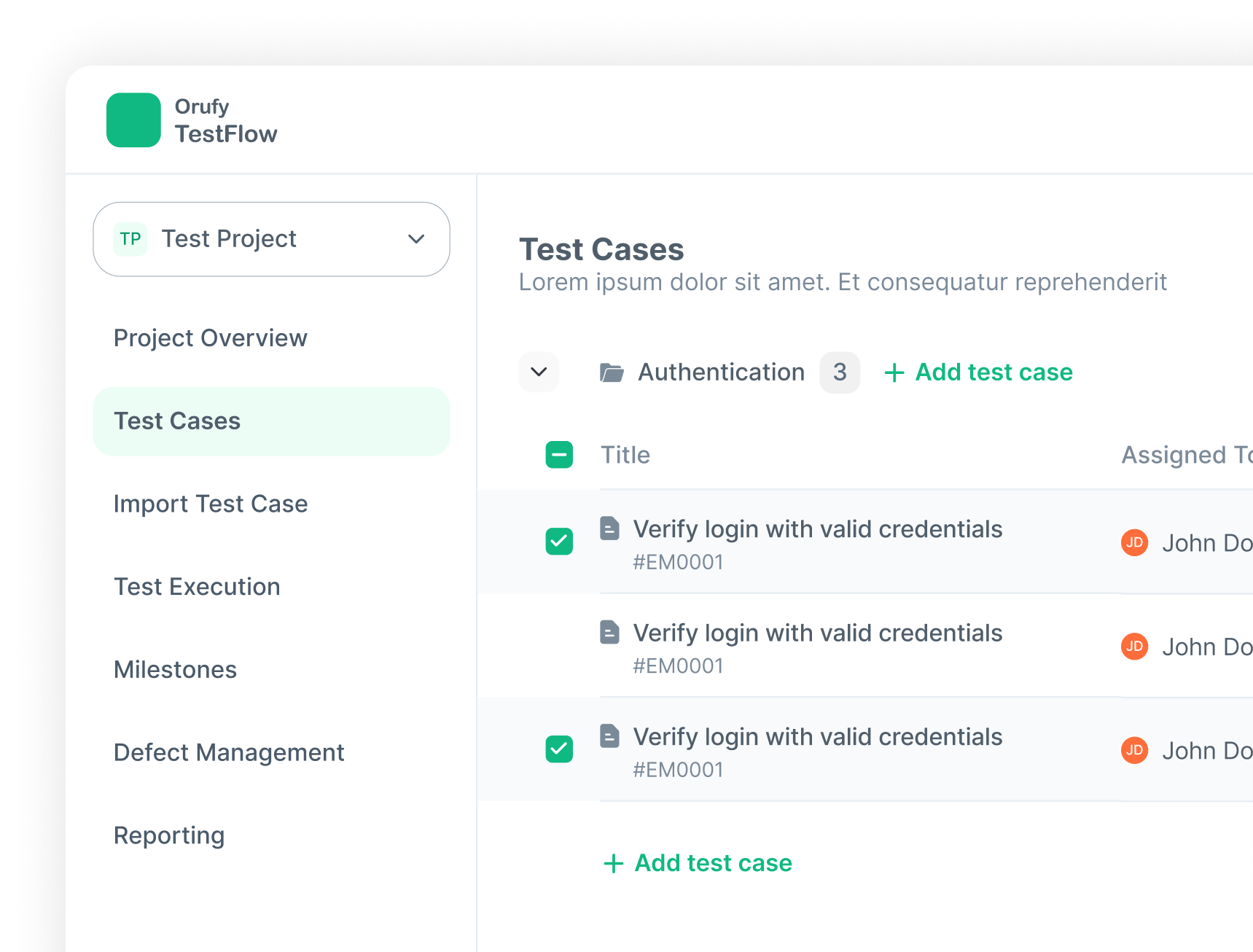Collapse the Authentication folder with the chevron
Image resolution: width=1253 pixels, height=952 pixels.
click(539, 372)
